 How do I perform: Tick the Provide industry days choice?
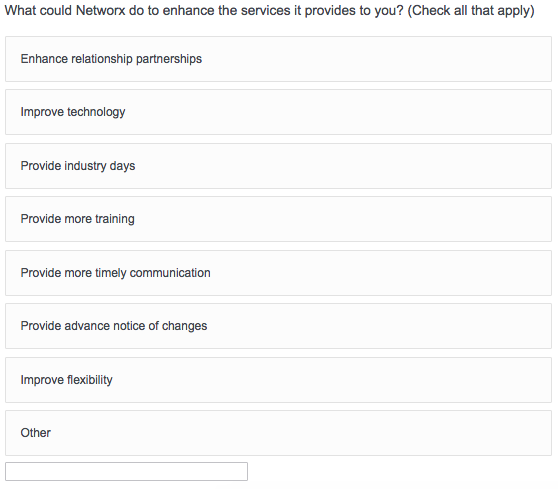[x=278, y=166]
